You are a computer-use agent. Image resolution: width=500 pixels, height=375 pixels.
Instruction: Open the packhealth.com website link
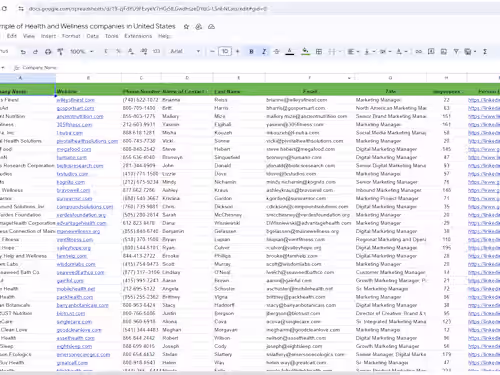(75, 297)
